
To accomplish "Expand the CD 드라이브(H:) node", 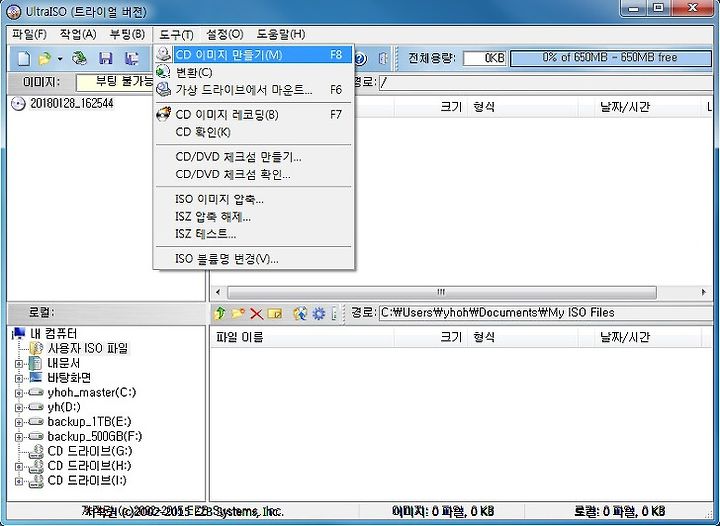I will (19, 466).
